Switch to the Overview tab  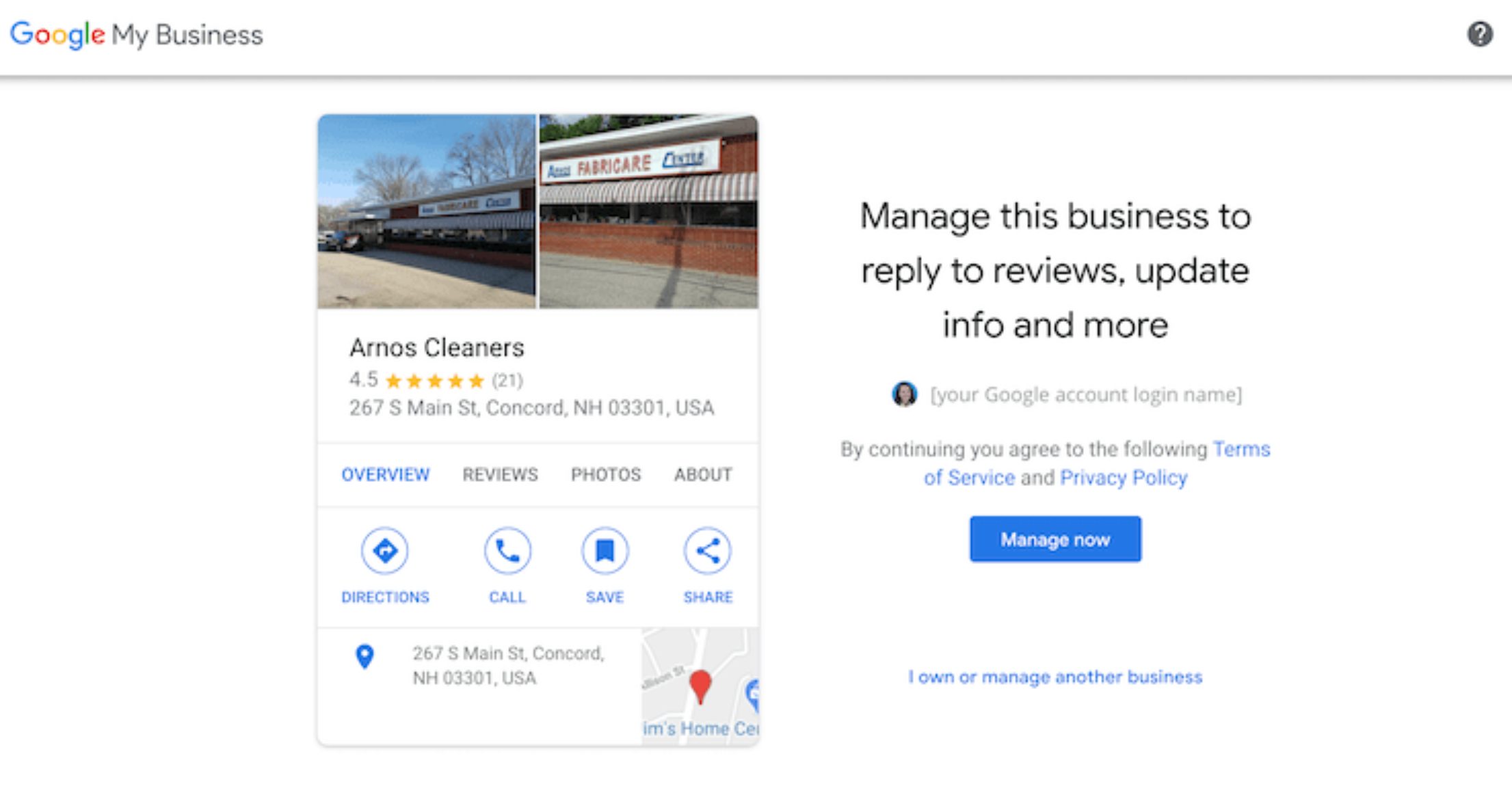click(x=386, y=474)
